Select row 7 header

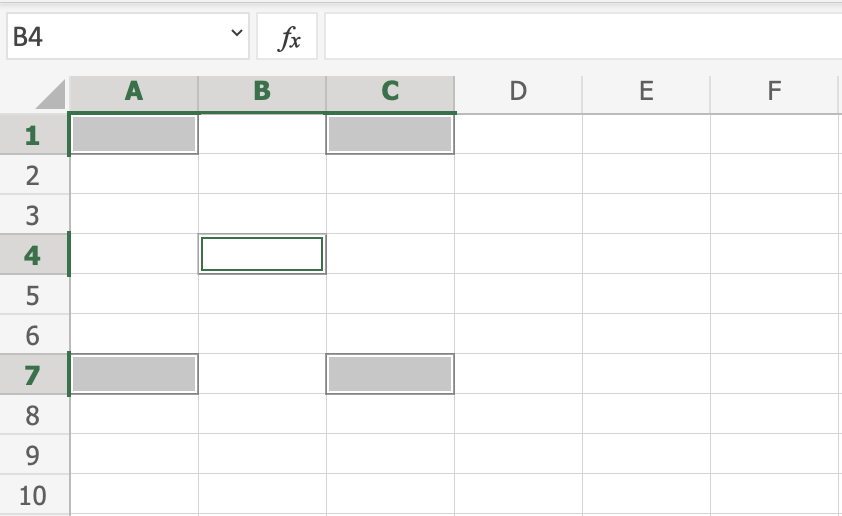coord(33,375)
